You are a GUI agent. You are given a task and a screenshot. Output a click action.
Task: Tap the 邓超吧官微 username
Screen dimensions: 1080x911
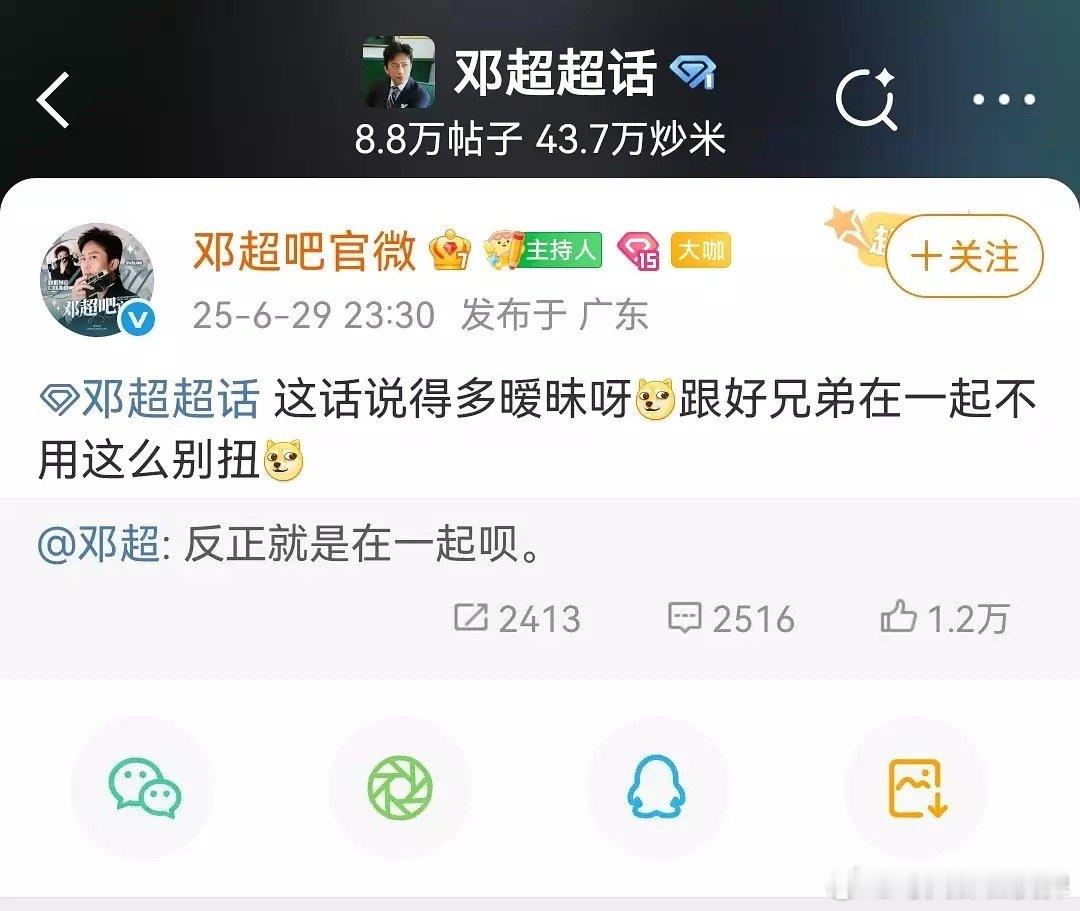(x=304, y=250)
